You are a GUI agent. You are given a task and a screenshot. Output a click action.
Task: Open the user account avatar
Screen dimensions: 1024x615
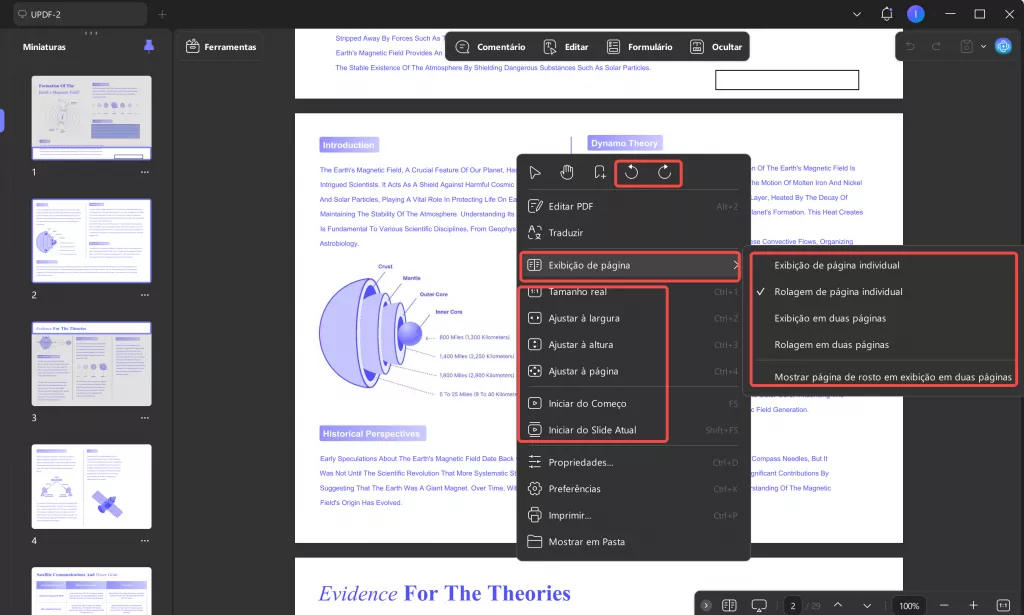[x=916, y=14]
